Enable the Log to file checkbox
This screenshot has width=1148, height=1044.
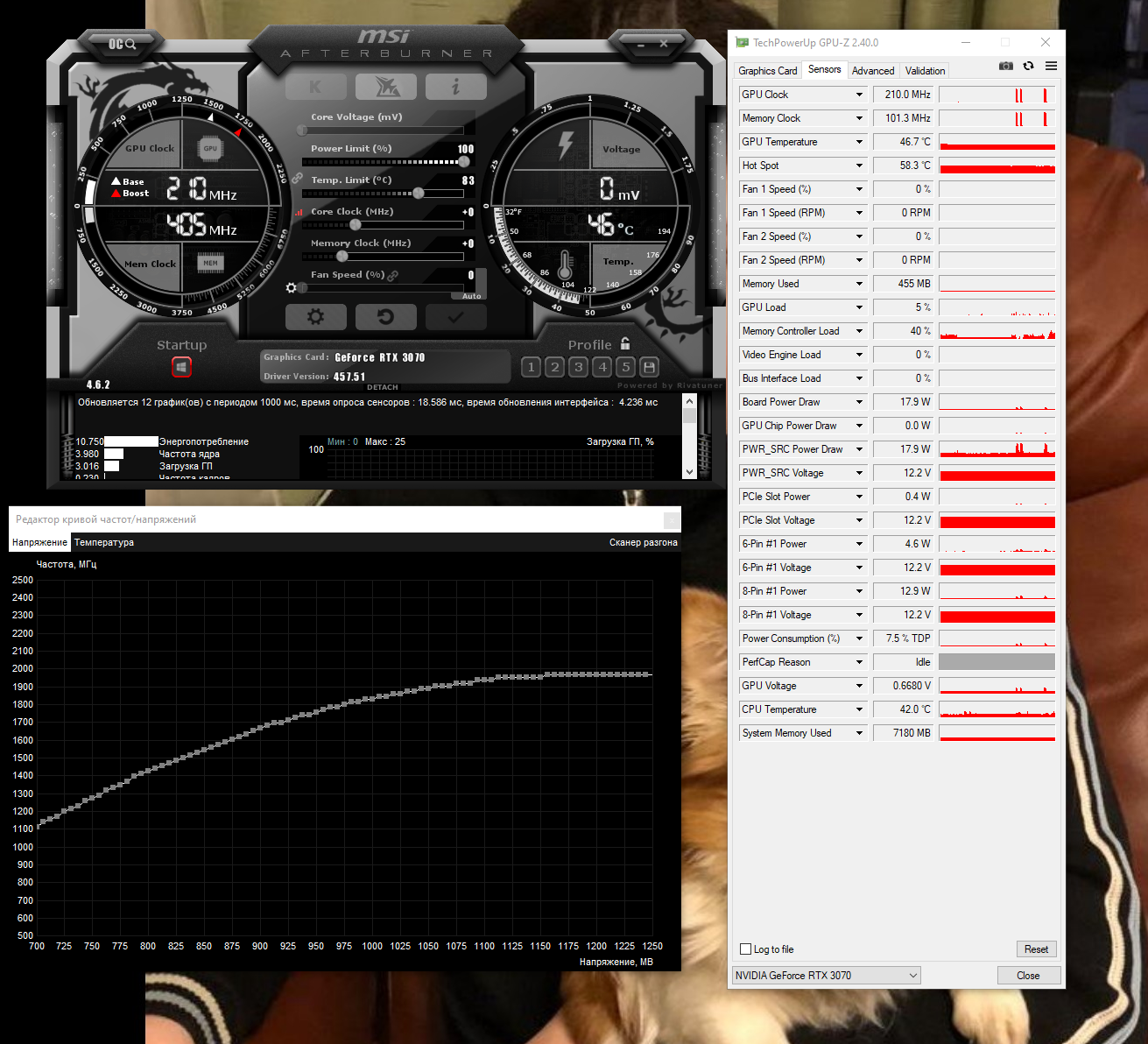point(745,949)
